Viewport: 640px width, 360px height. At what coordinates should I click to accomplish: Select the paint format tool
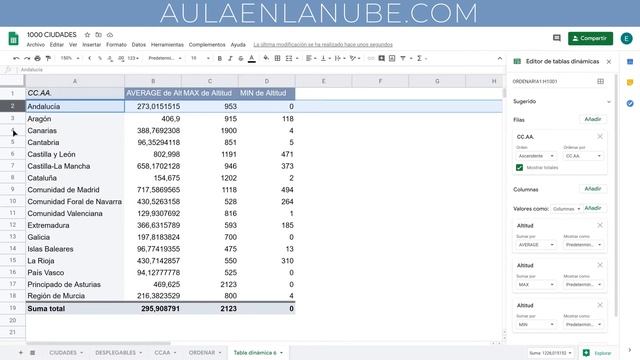point(48,58)
